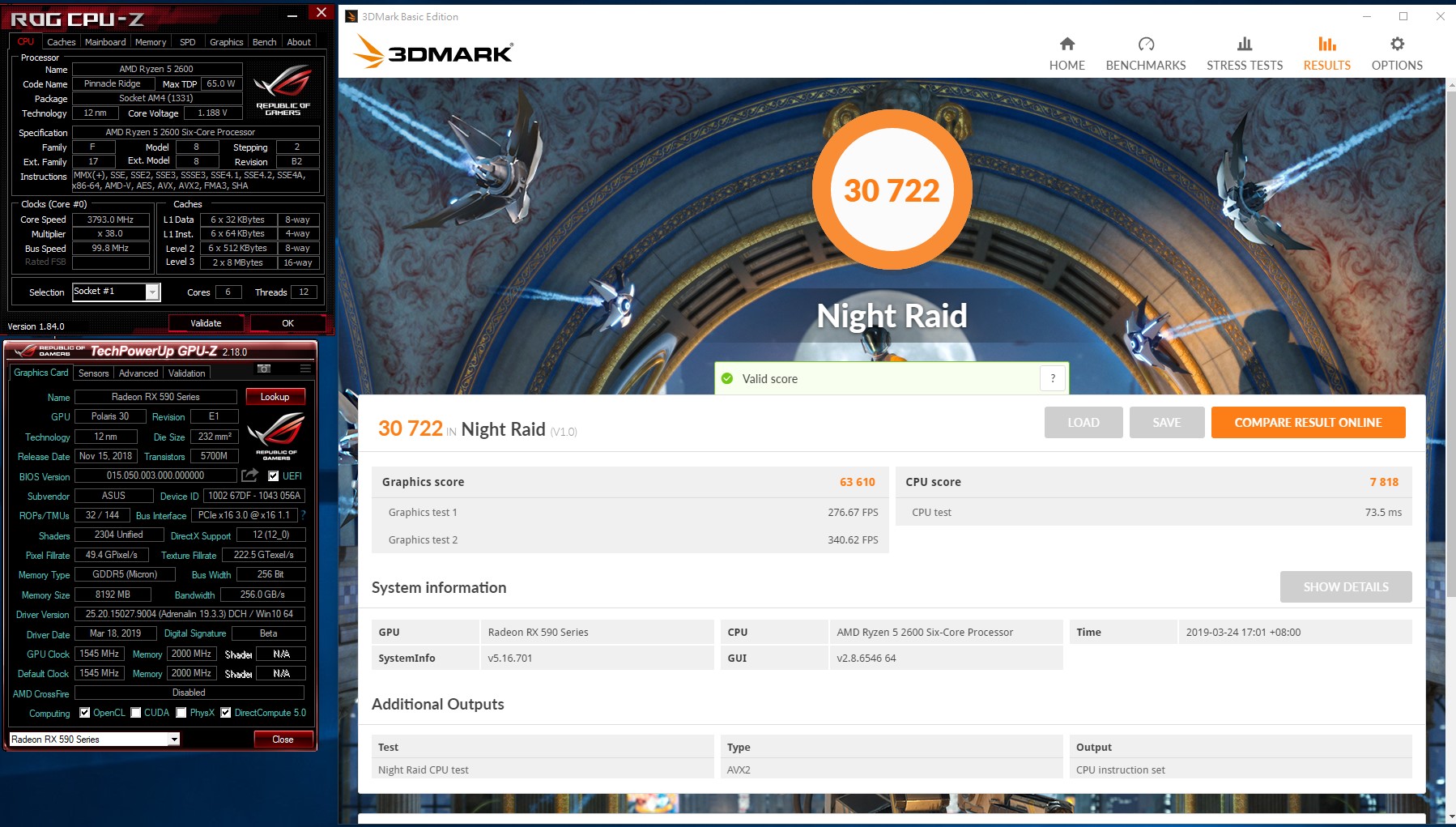1456x827 pixels.
Task: Toggle the OpenCL checkbox
Action: 84,713
